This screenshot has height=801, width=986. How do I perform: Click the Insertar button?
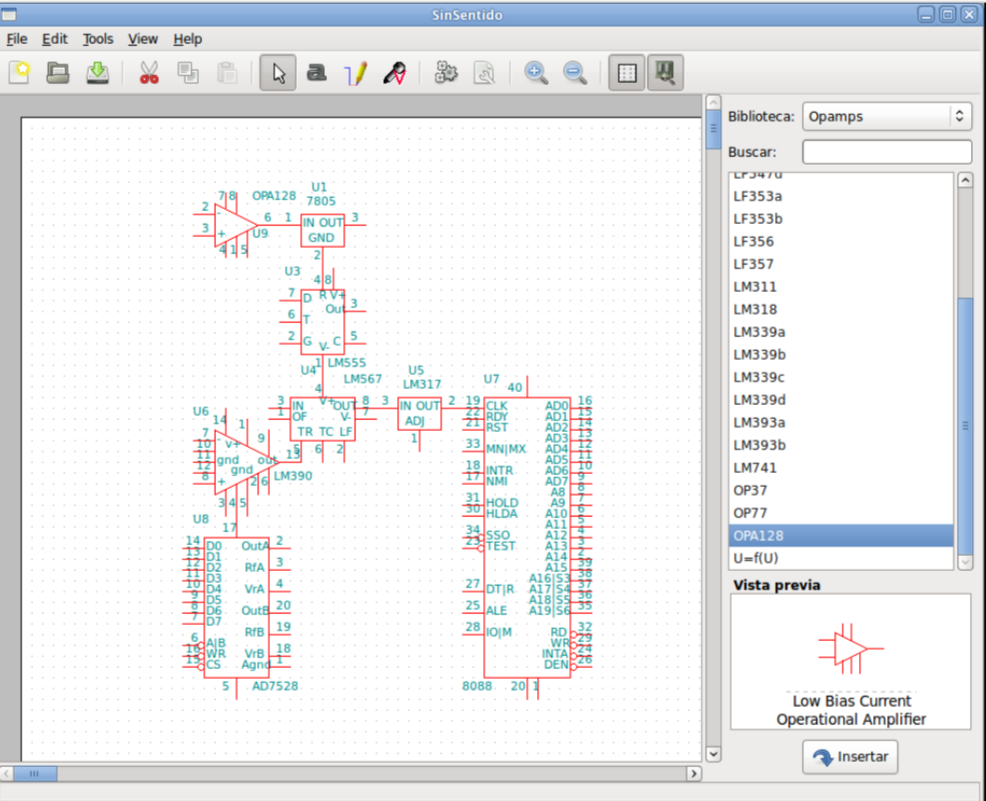[850, 756]
